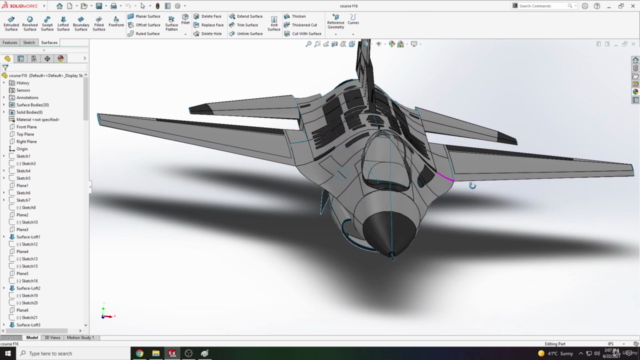640x360 pixels.
Task: Open File Explorer from the taskbar
Action: click(x=156, y=353)
